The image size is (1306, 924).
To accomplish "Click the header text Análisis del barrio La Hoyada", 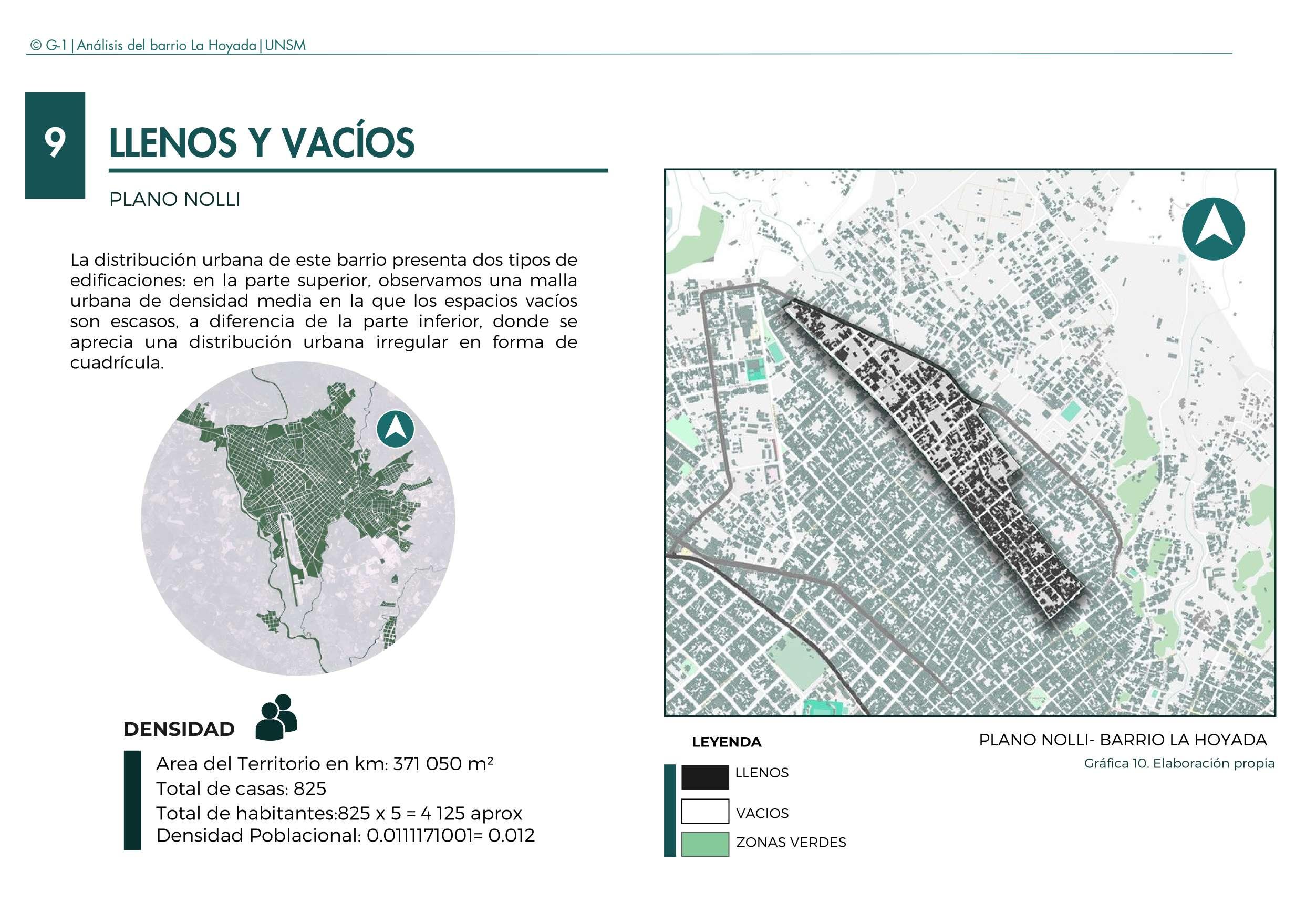I will coord(166,46).
